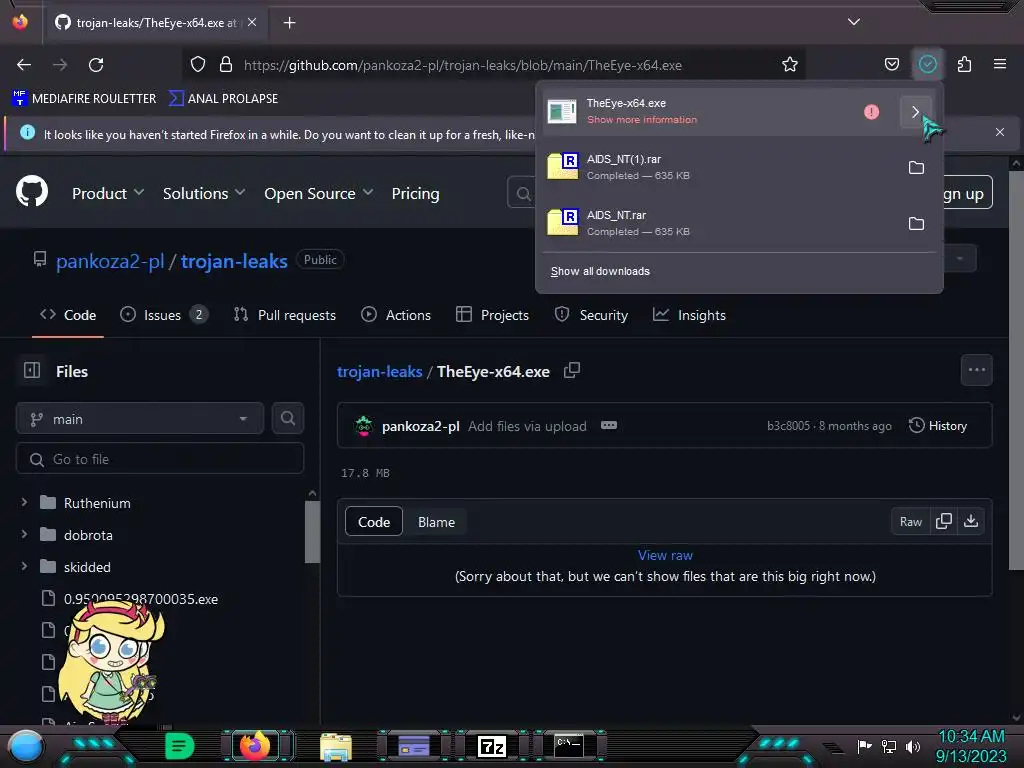Open the MEDIAFIRE ROULETTER bookmark
Image resolution: width=1024 pixels, height=768 pixels.
tap(84, 99)
